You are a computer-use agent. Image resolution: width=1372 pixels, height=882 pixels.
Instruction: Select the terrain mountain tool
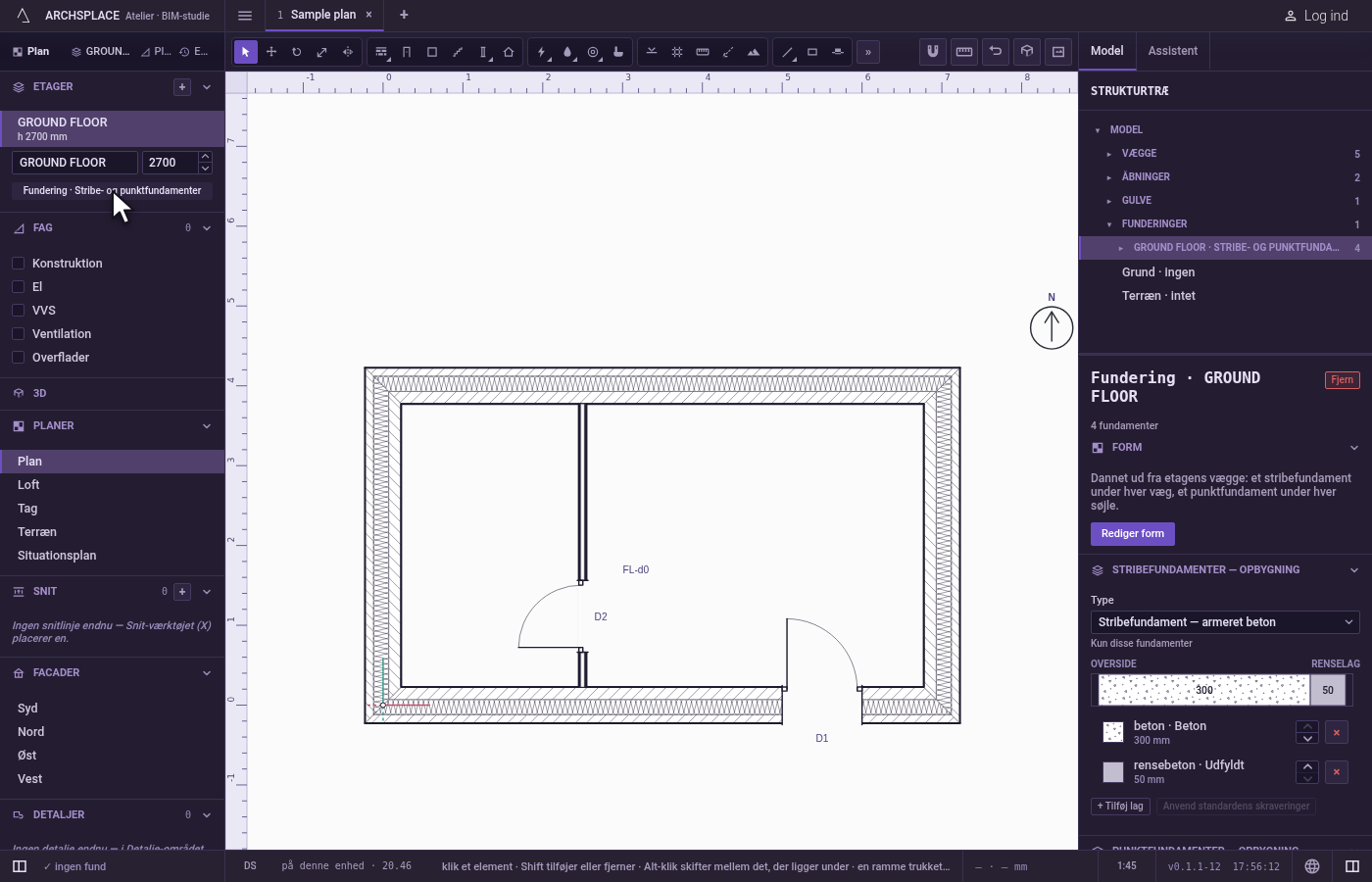[754, 52]
